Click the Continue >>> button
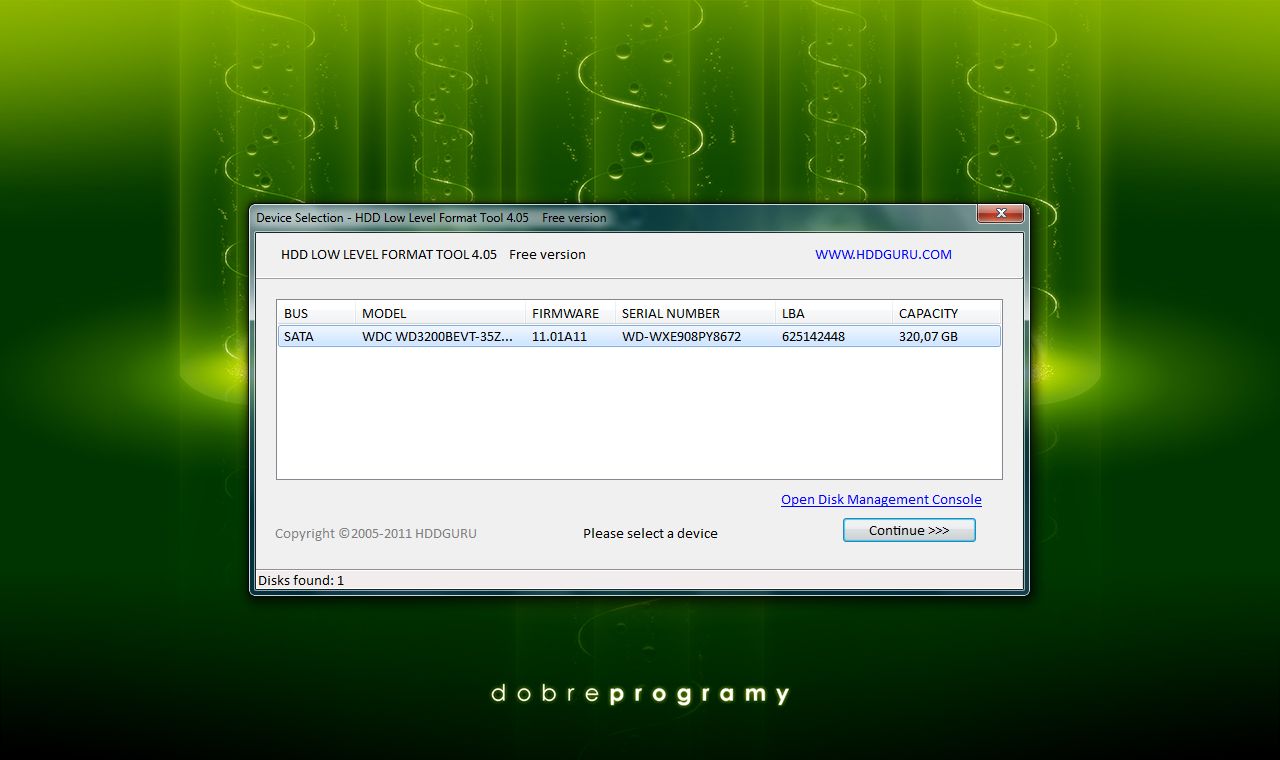Viewport: 1280px width, 760px height. [909, 530]
